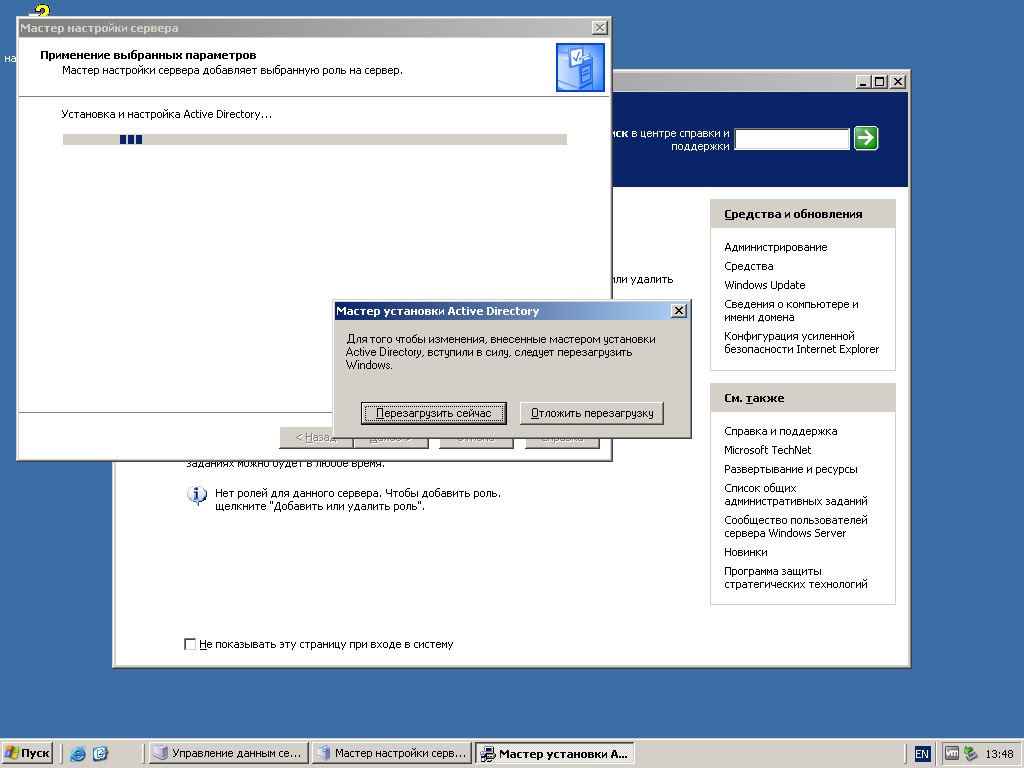Switch to Мастер установки Active Directory taskbar item

pyautogui.click(x=554, y=753)
